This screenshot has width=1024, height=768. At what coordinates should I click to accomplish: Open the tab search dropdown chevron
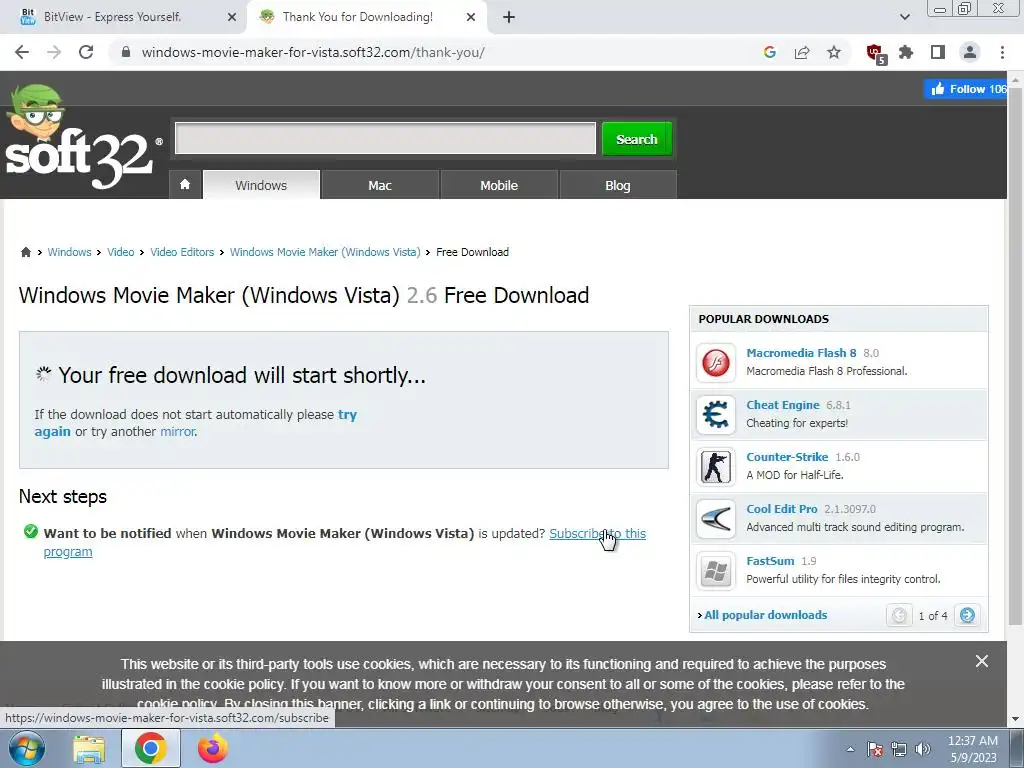(x=904, y=17)
